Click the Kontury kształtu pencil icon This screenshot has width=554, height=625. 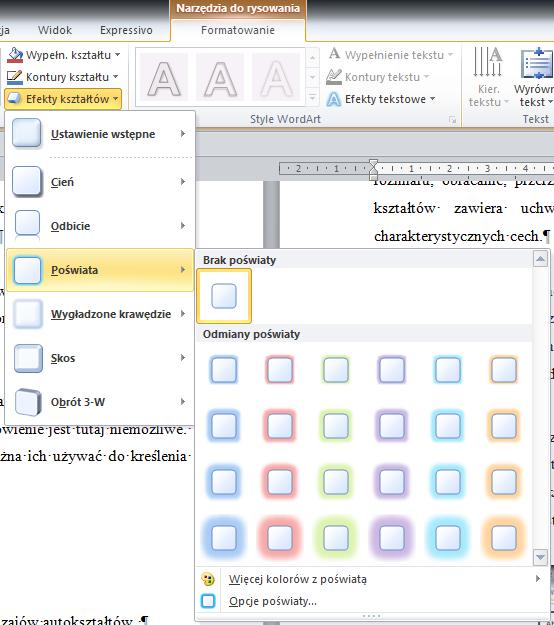[x=15, y=77]
